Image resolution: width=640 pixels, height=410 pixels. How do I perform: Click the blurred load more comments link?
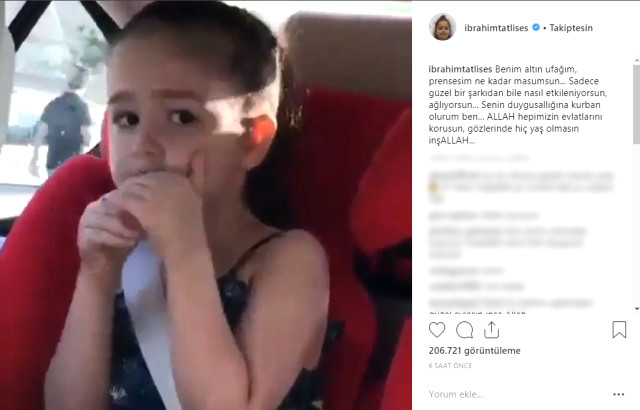coord(478,158)
